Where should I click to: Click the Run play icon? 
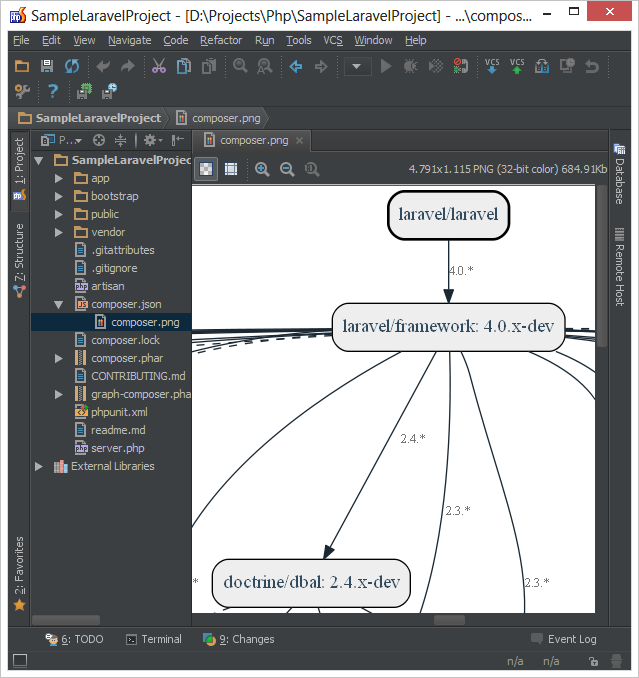pyautogui.click(x=386, y=67)
